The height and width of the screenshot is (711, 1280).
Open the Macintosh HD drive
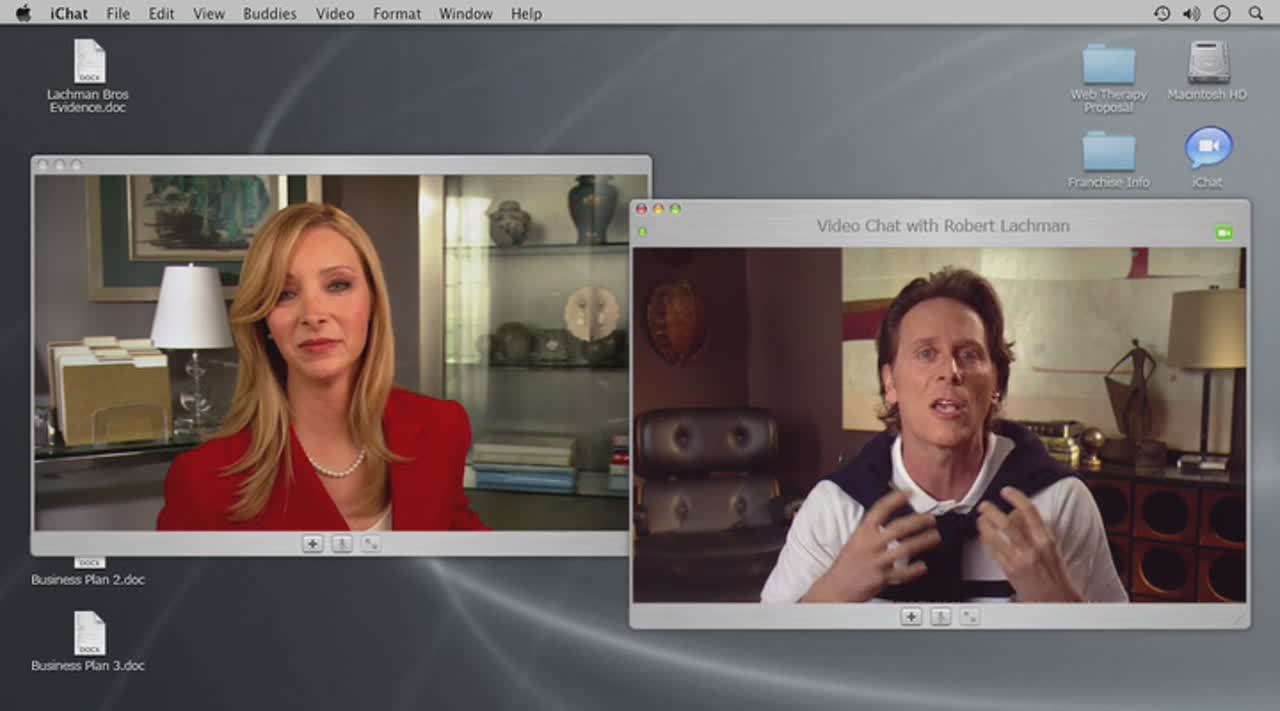[x=1208, y=63]
